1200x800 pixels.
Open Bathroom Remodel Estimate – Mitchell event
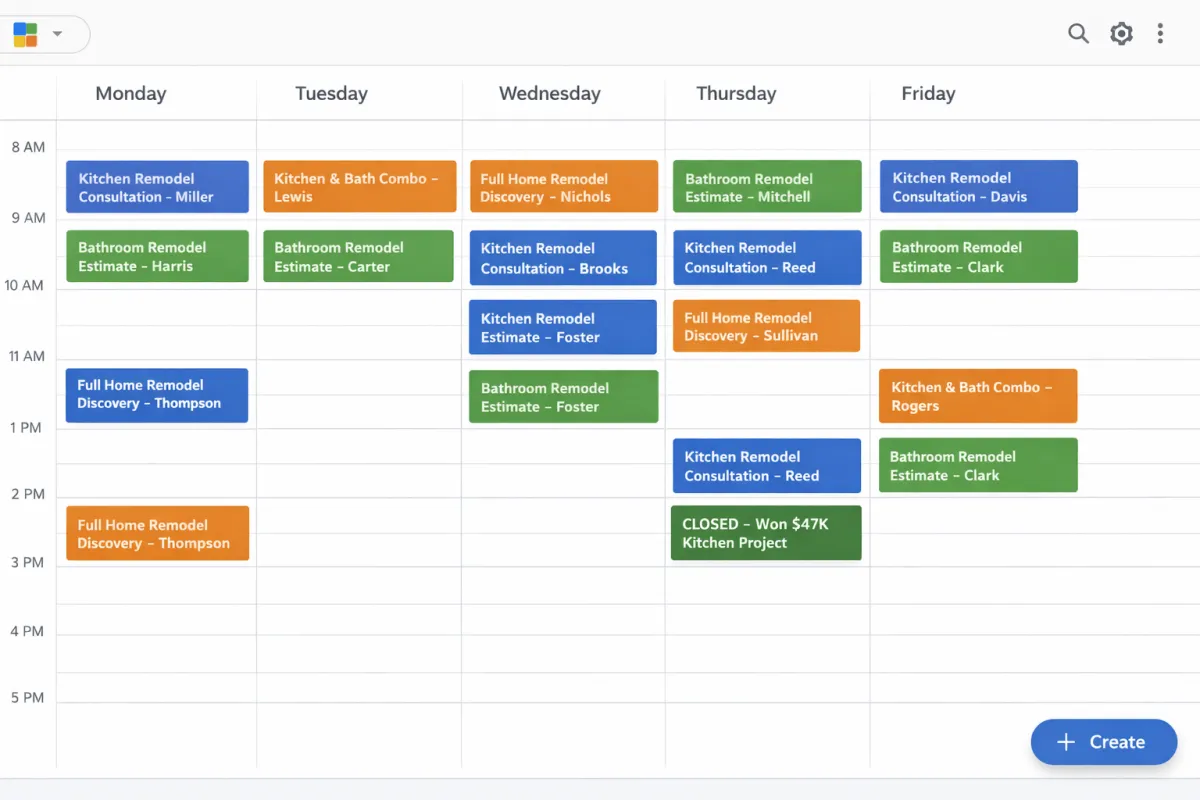[767, 187]
